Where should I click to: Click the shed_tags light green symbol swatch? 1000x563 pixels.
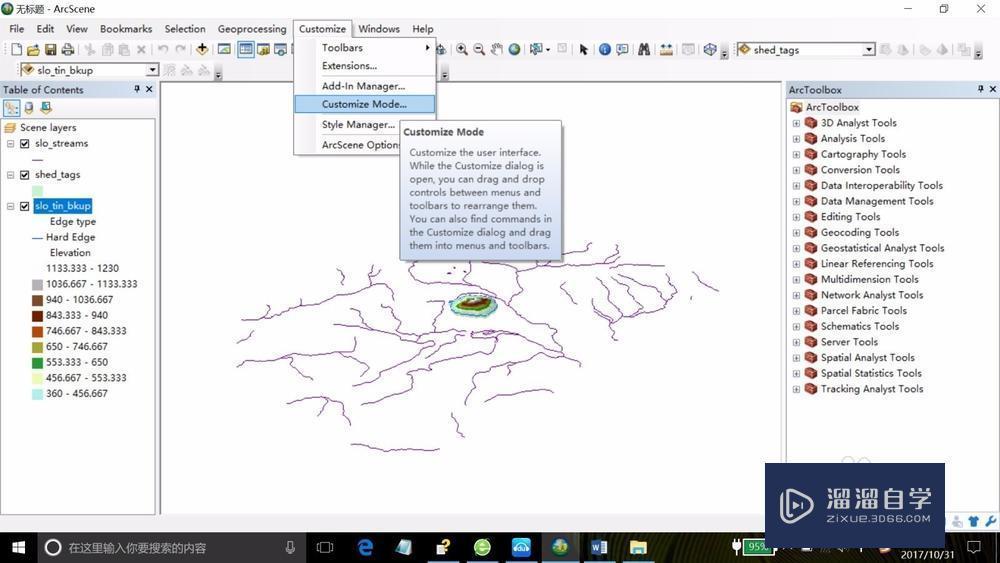pos(38,190)
